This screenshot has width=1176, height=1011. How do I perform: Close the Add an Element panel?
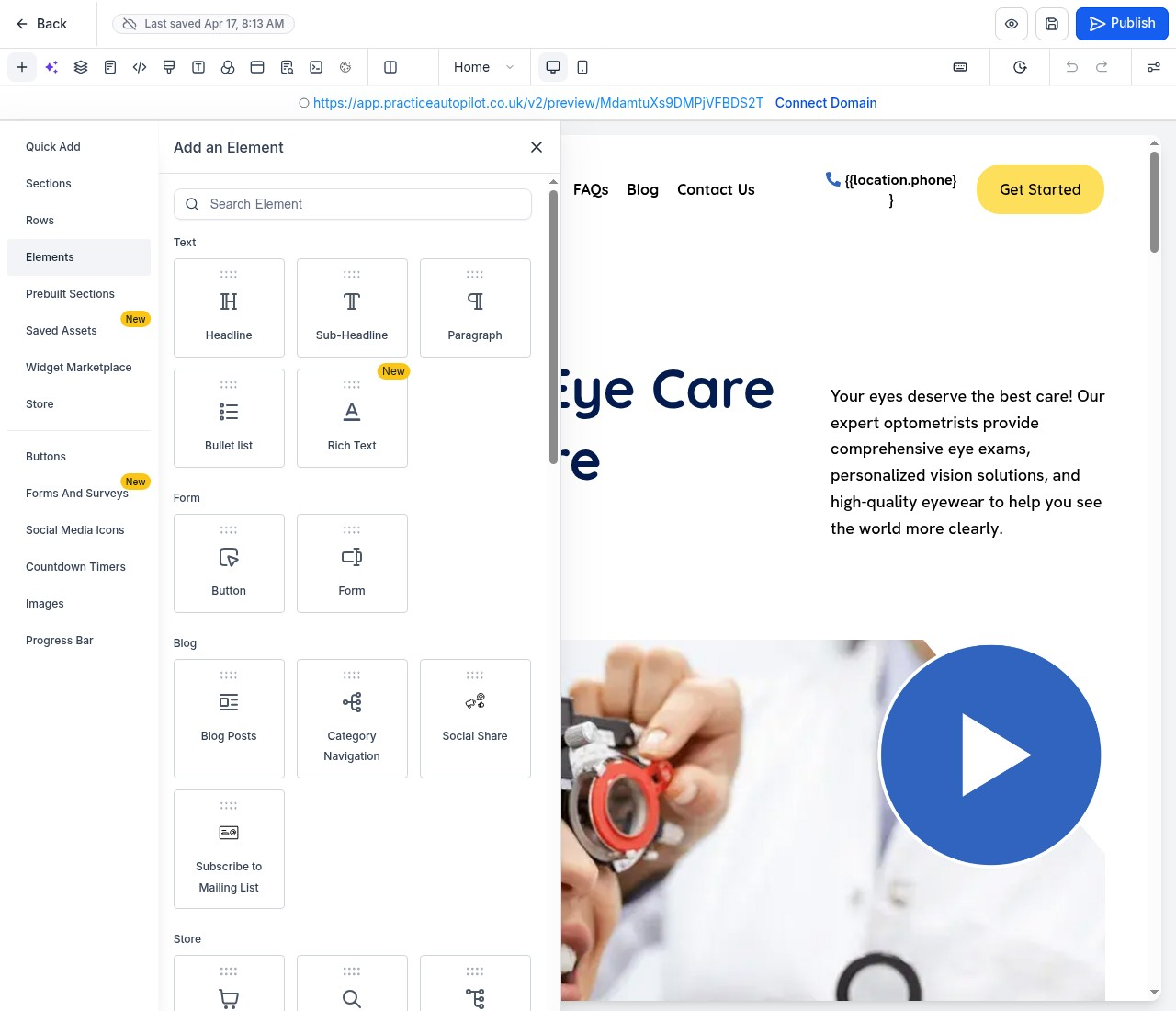tap(537, 147)
